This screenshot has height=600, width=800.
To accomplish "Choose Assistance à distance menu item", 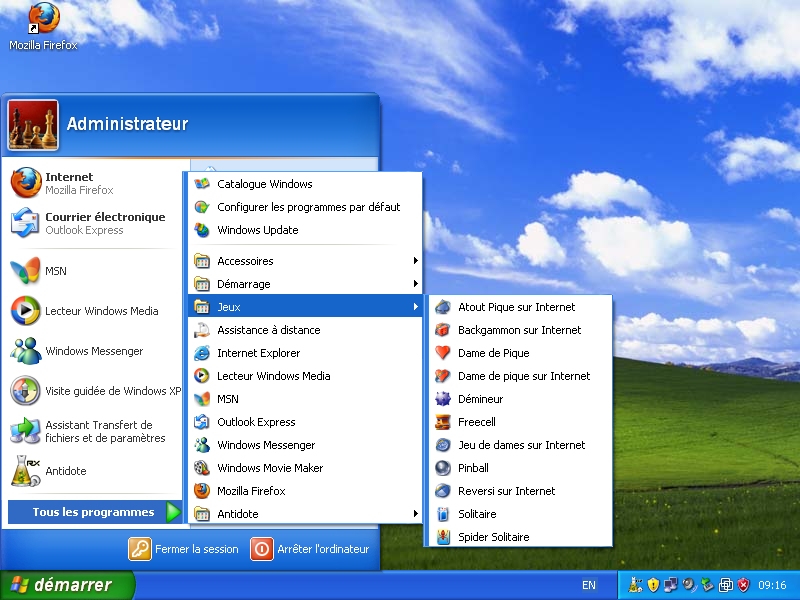I will [268, 330].
